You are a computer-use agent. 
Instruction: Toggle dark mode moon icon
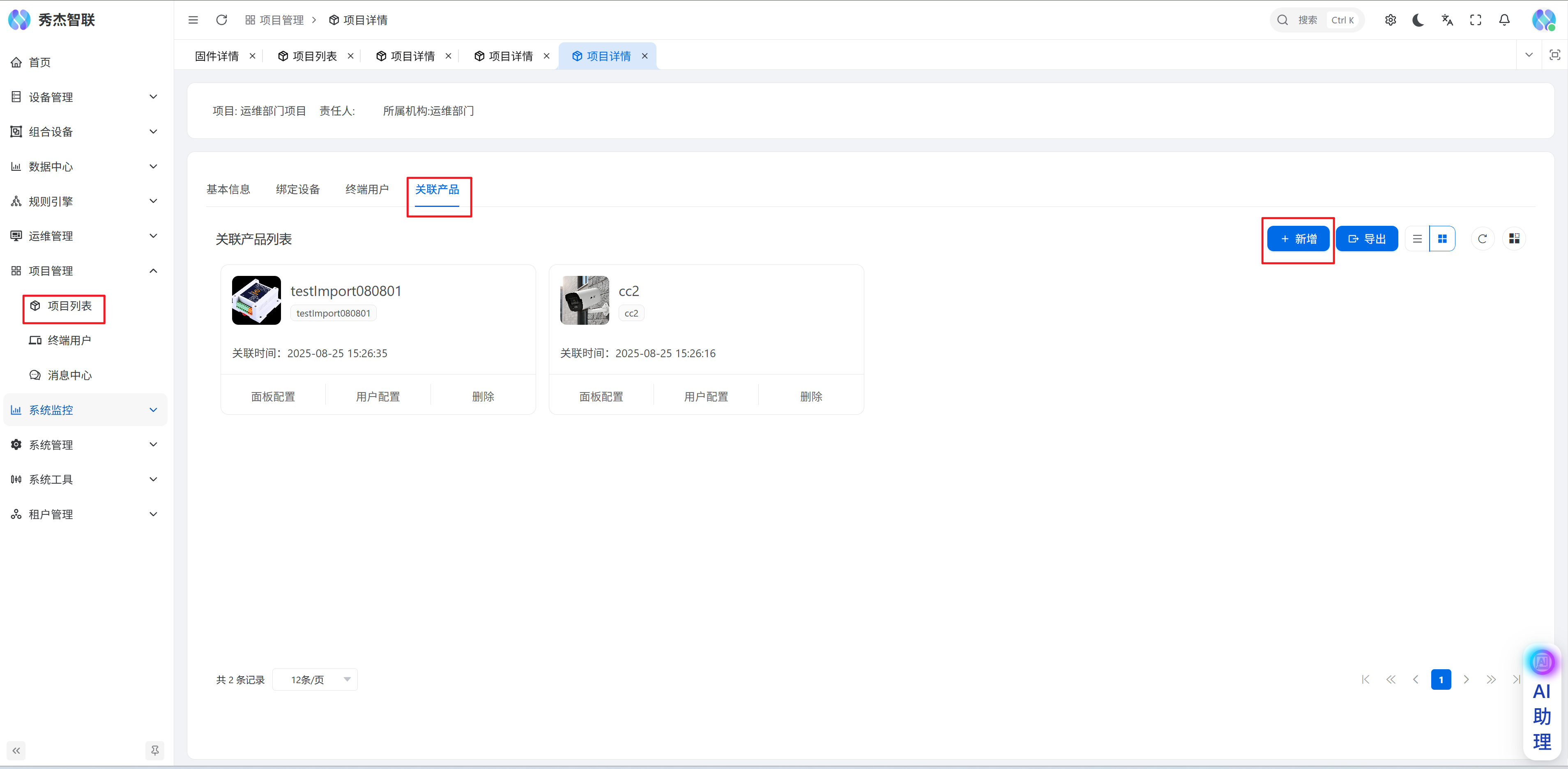tap(1418, 20)
